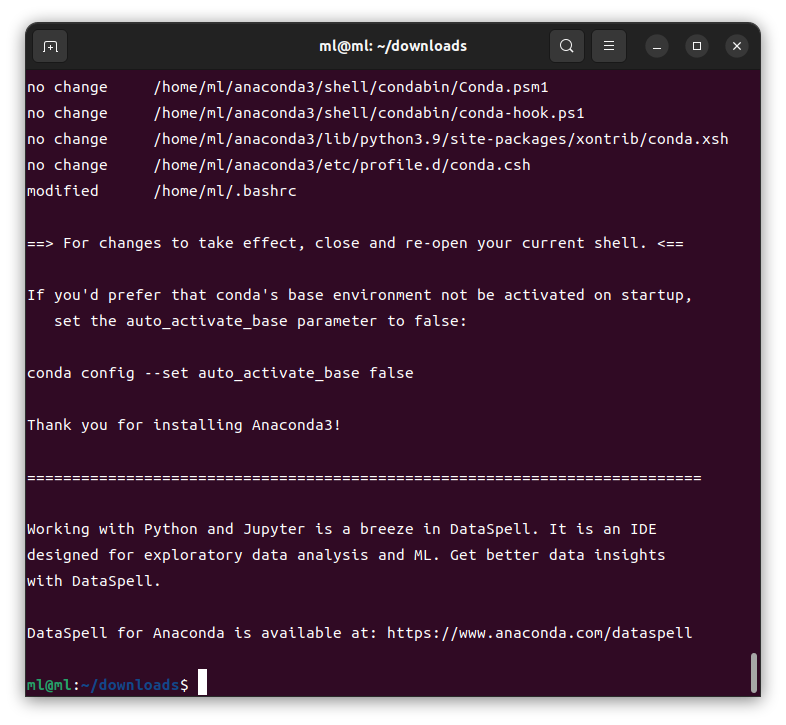Click the 'with DataSpell.' line
The width and height of the screenshot is (786, 725).
[94, 581]
